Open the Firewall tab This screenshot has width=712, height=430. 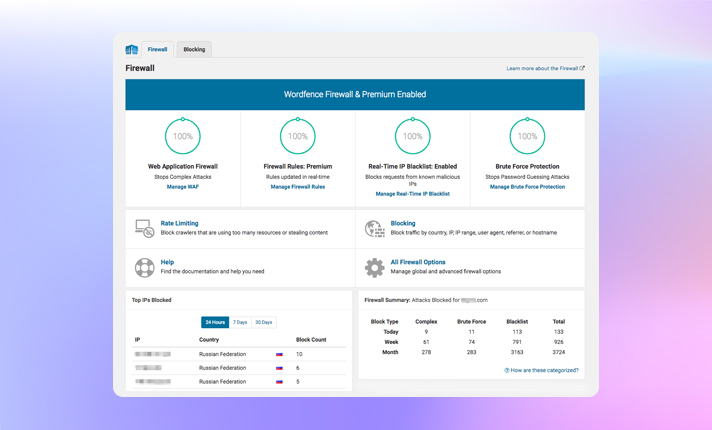pyautogui.click(x=158, y=49)
